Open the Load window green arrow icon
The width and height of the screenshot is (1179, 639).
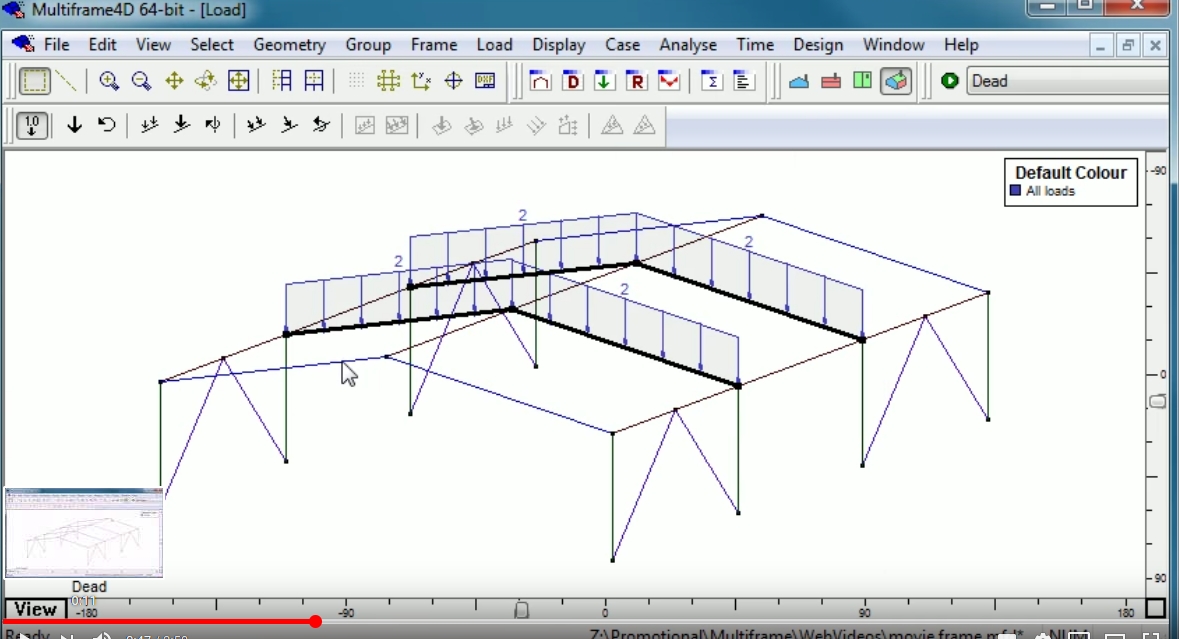point(604,81)
